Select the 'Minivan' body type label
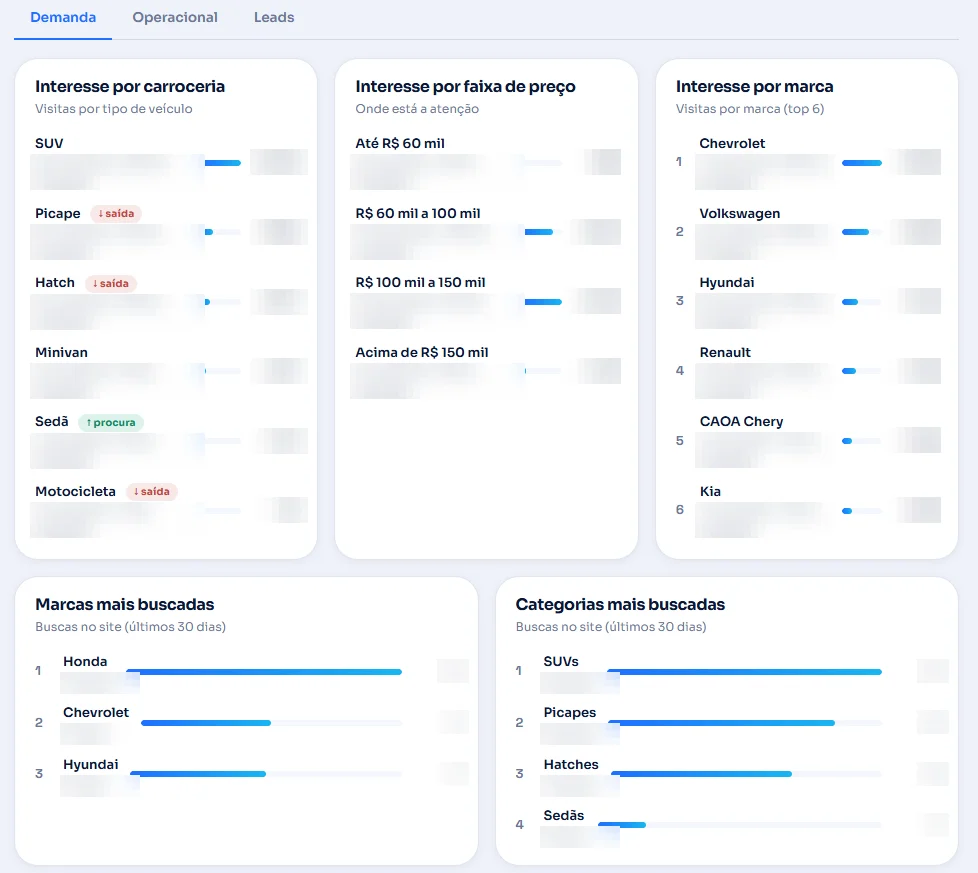978x873 pixels. [61, 352]
